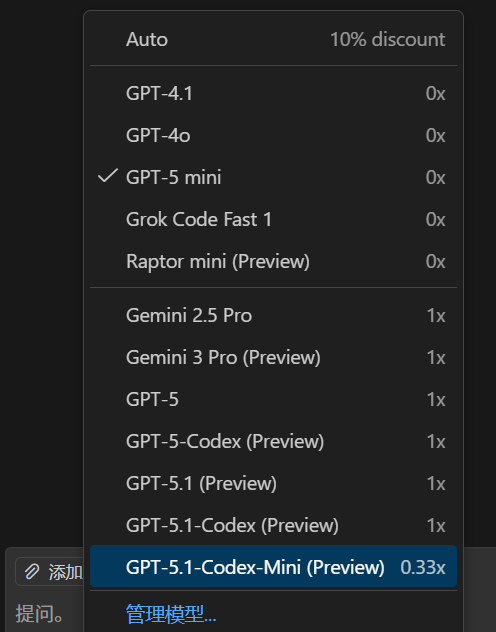The image size is (496, 632).
Task: Choose GPT-5.1-Codex (Preview)
Action: coord(273,525)
